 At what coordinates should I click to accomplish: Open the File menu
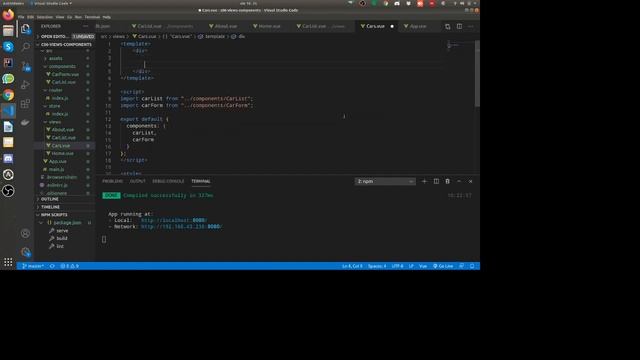[x=21, y=17]
